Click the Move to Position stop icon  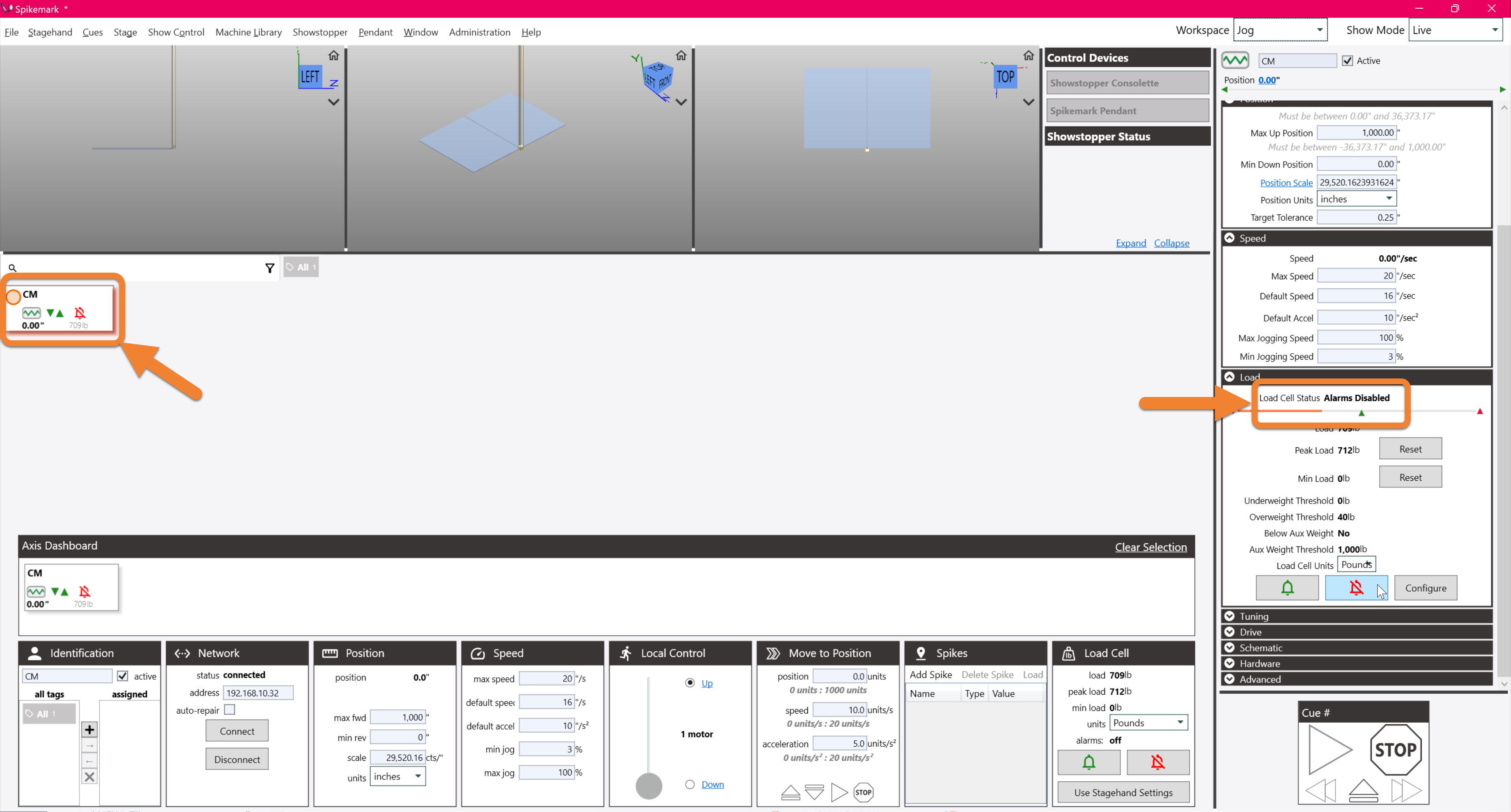(863, 792)
